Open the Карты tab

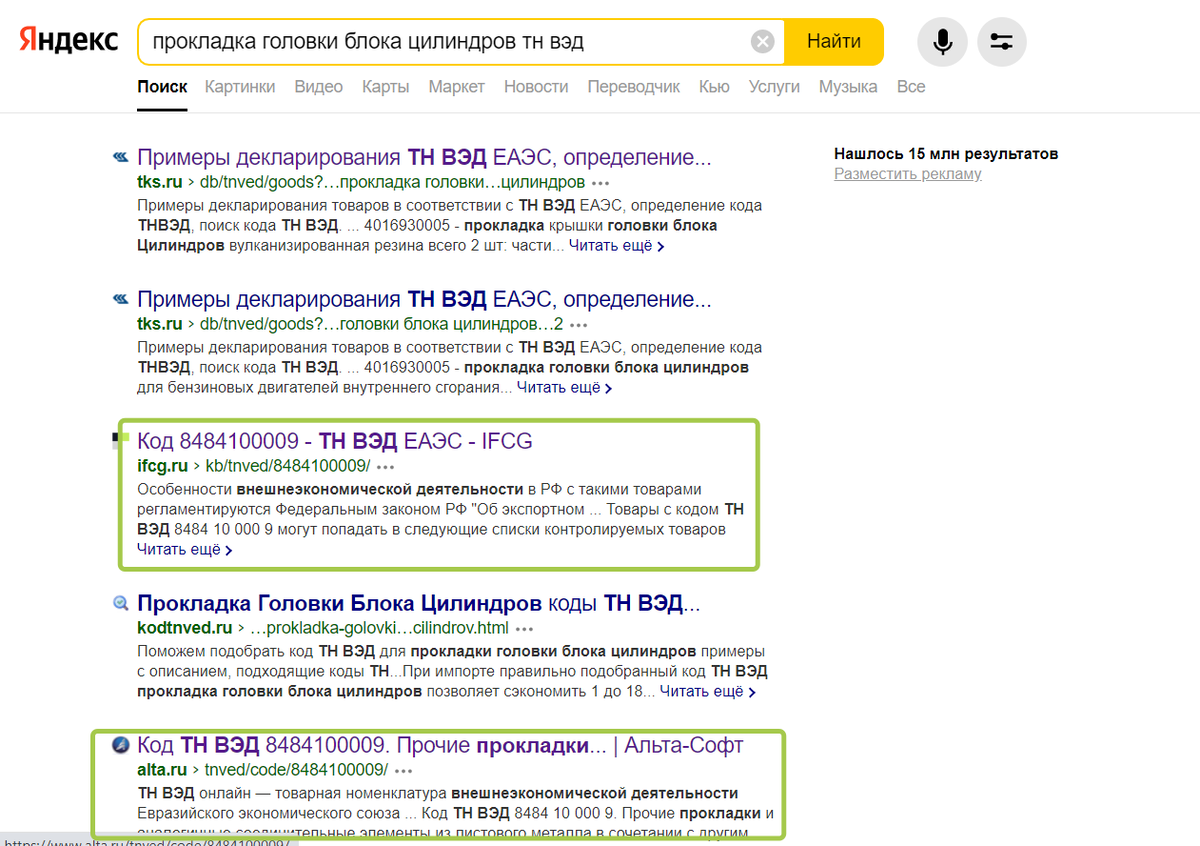(386, 87)
